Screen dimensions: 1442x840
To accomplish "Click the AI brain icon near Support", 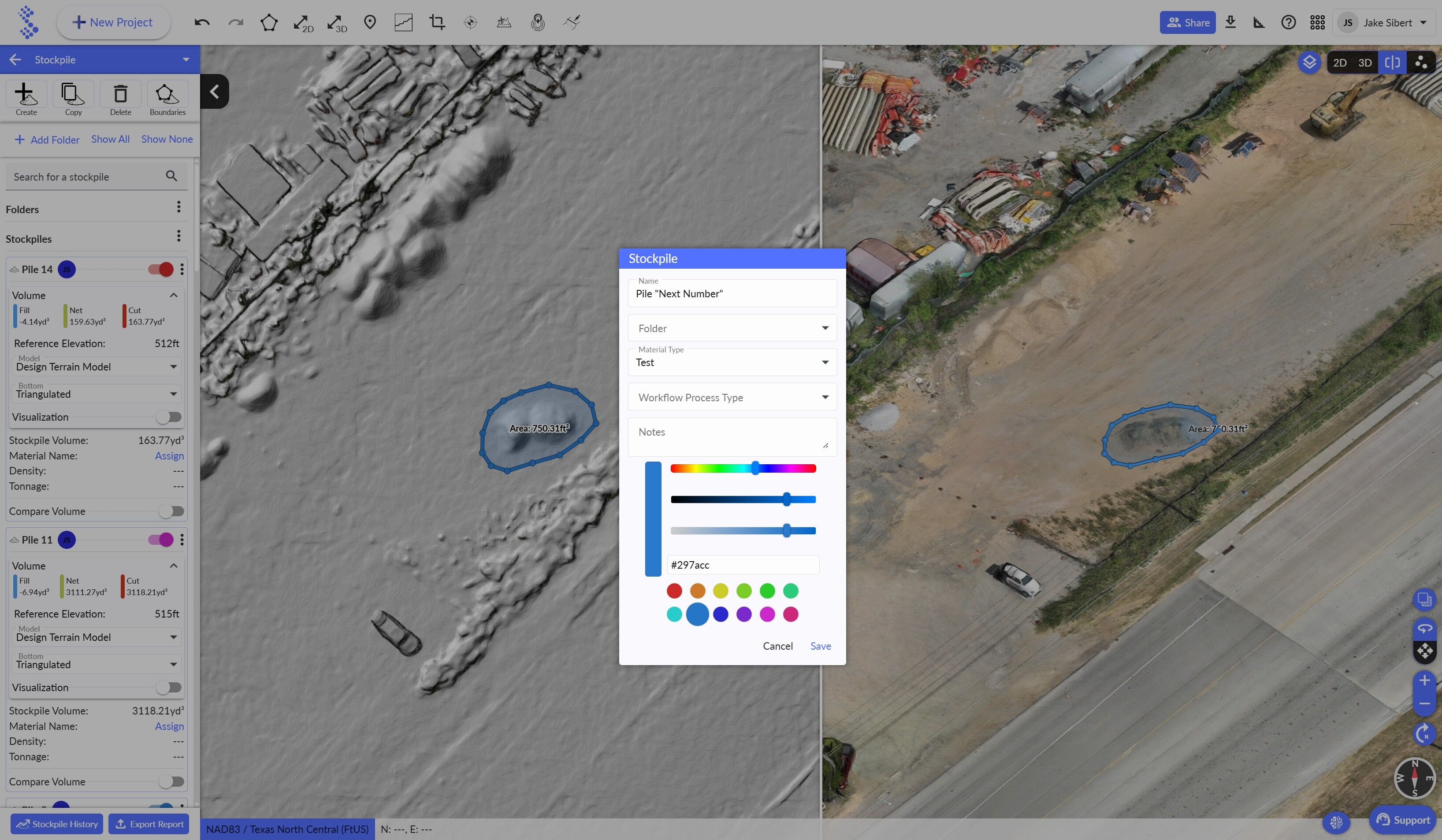I will [1337, 822].
